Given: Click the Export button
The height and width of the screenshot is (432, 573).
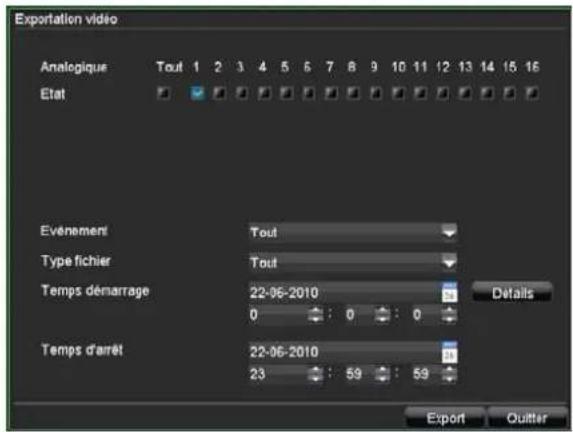Looking at the screenshot, I should coord(445,418).
